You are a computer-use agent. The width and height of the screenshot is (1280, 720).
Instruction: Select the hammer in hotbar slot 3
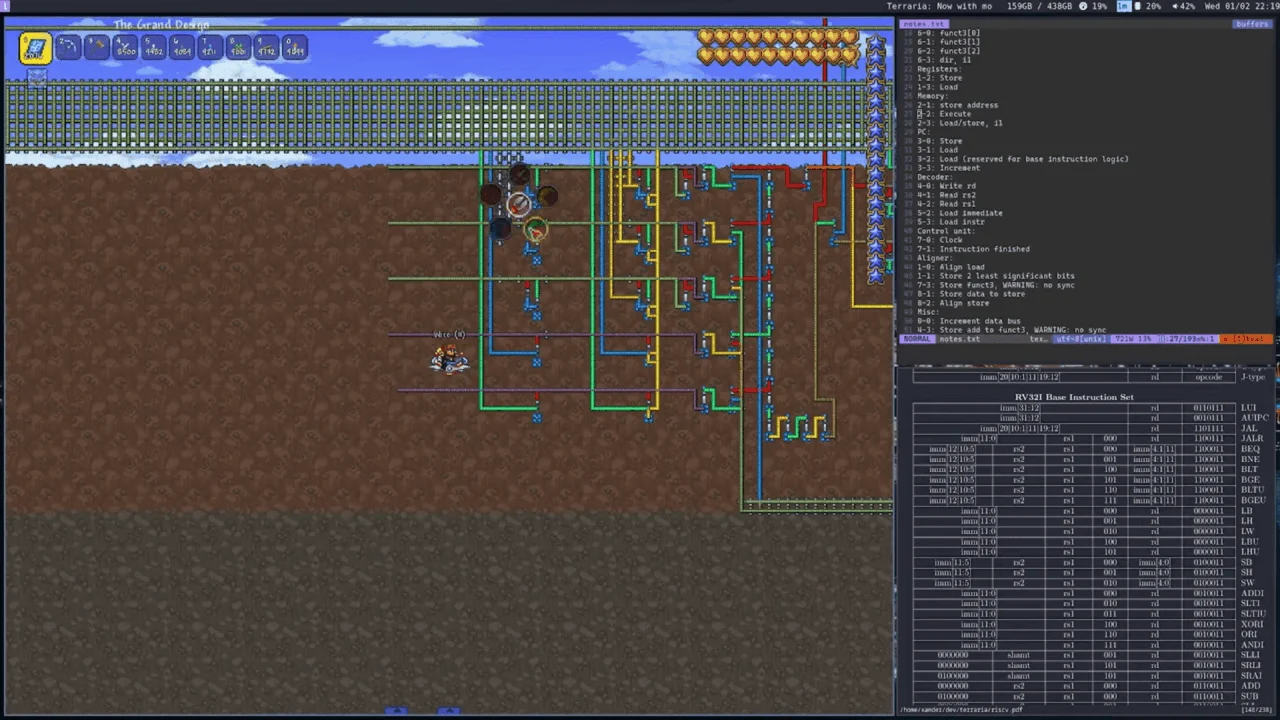pos(97,47)
